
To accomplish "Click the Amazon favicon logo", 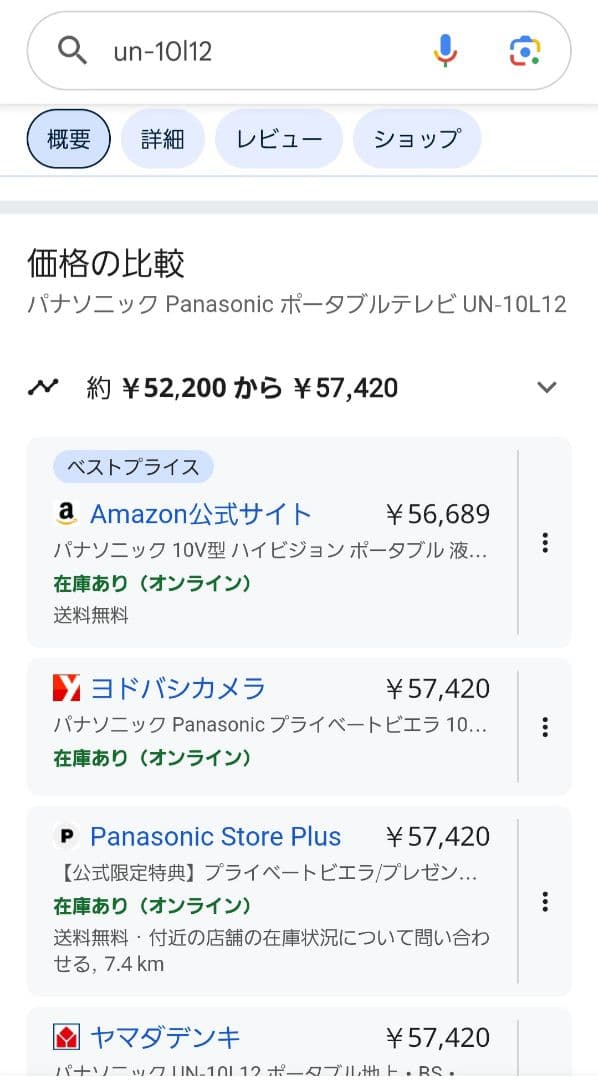I will coord(66,513).
